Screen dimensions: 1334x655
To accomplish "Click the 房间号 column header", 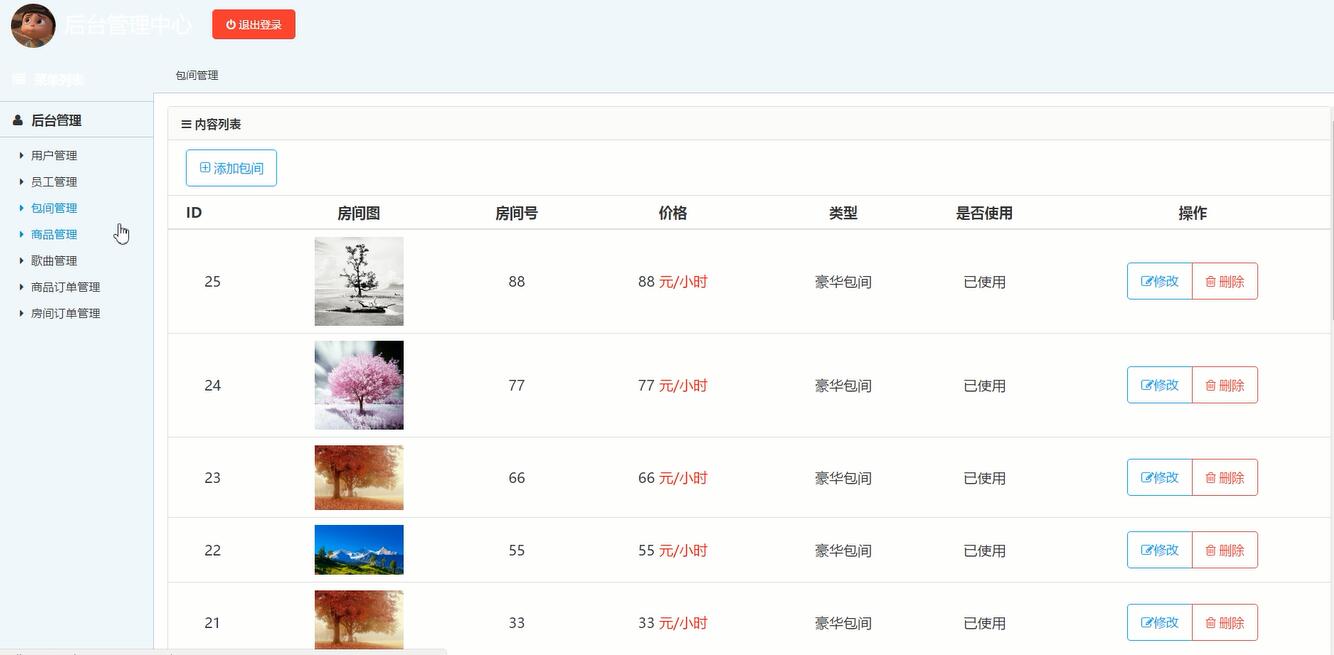I will 517,213.
